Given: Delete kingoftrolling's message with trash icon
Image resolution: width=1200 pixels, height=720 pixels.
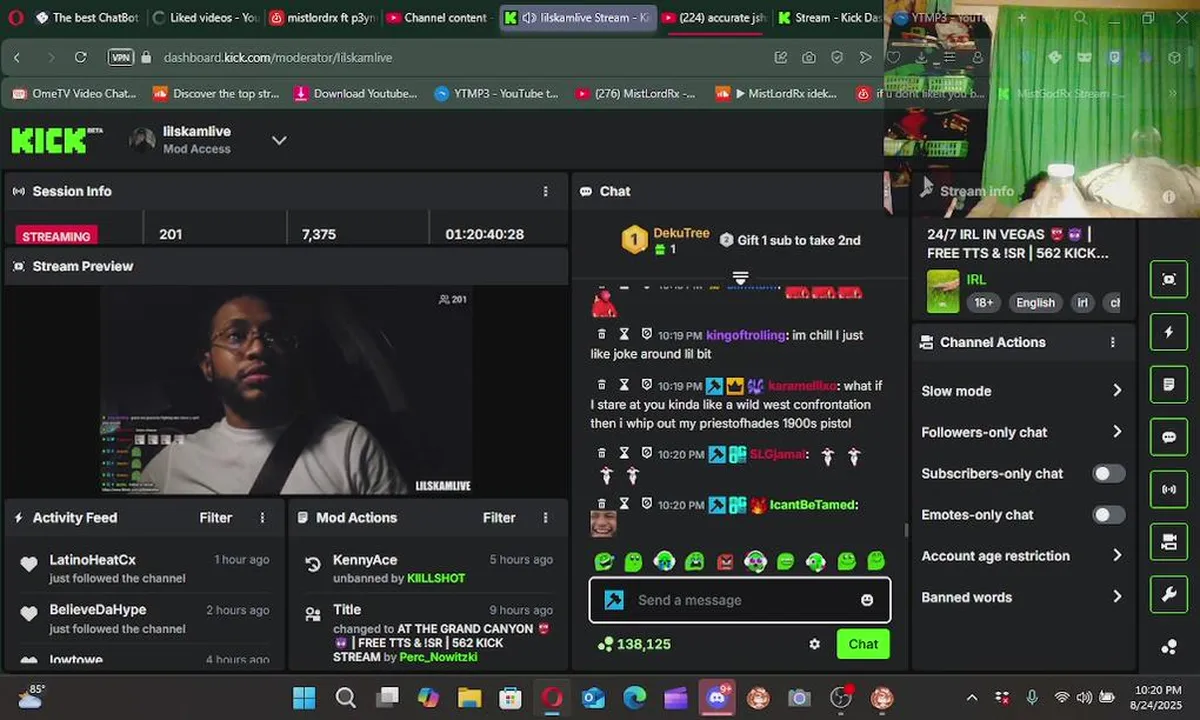Looking at the screenshot, I should 602,334.
